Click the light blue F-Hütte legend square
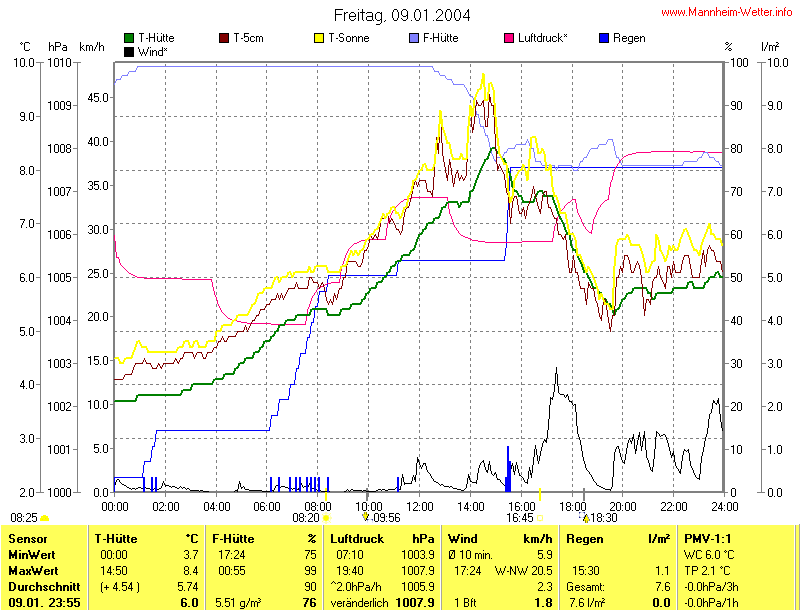This screenshot has height=610, width=800. (x=414, y=38)
